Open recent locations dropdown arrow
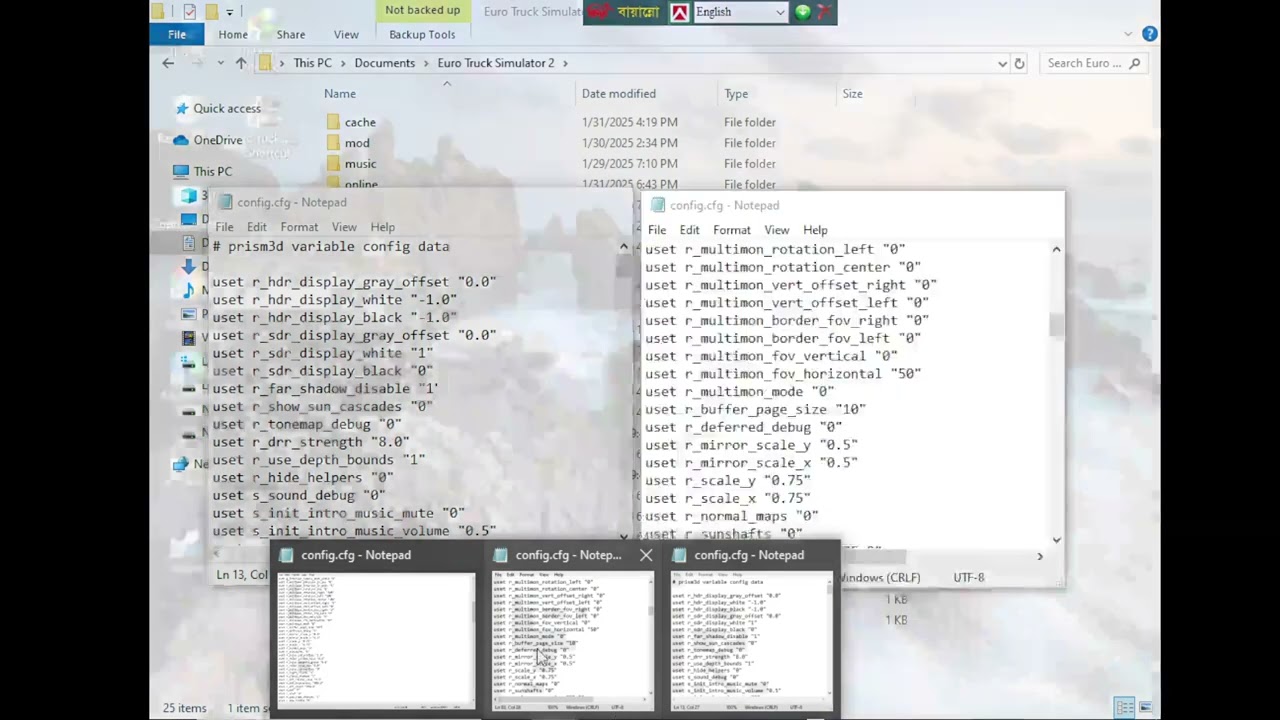1280x720 pixels. (220, 63)
